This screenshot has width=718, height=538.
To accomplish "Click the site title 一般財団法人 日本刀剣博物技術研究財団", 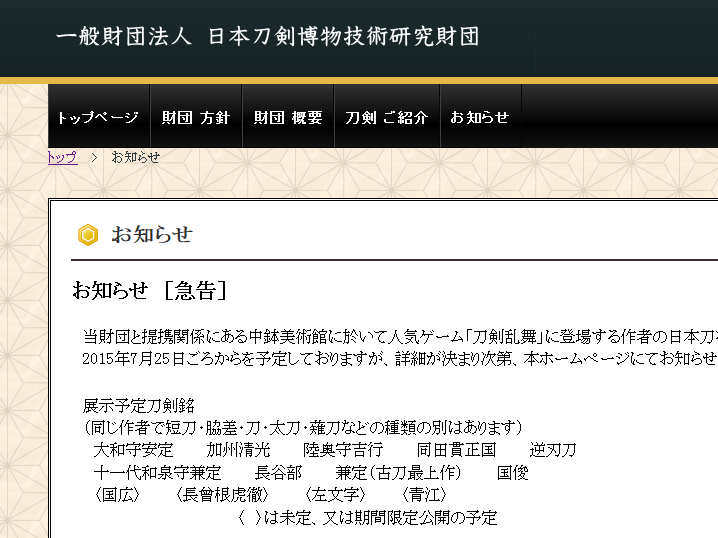I will click(x=267, y=36).
